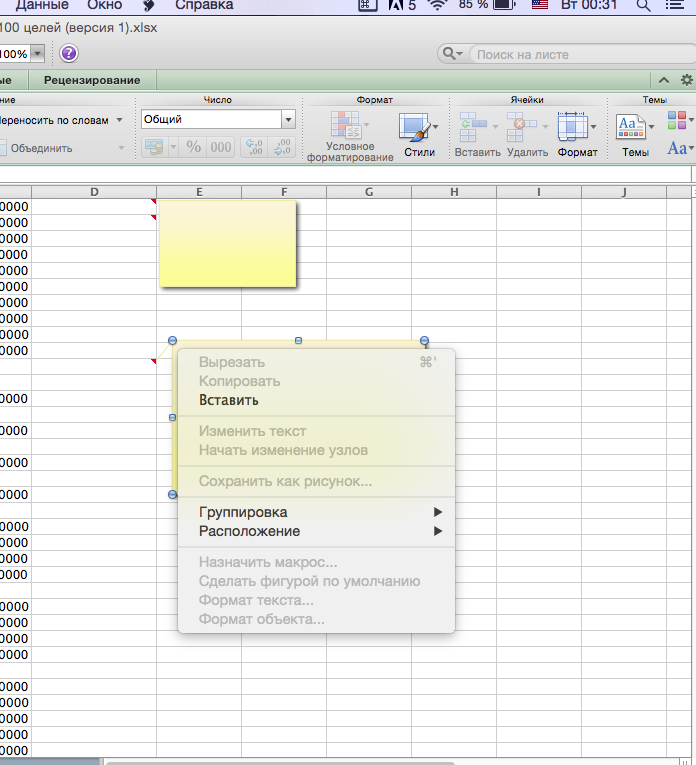Open search options magnifier dropdown
696x765 pixels.
[452, 54]
